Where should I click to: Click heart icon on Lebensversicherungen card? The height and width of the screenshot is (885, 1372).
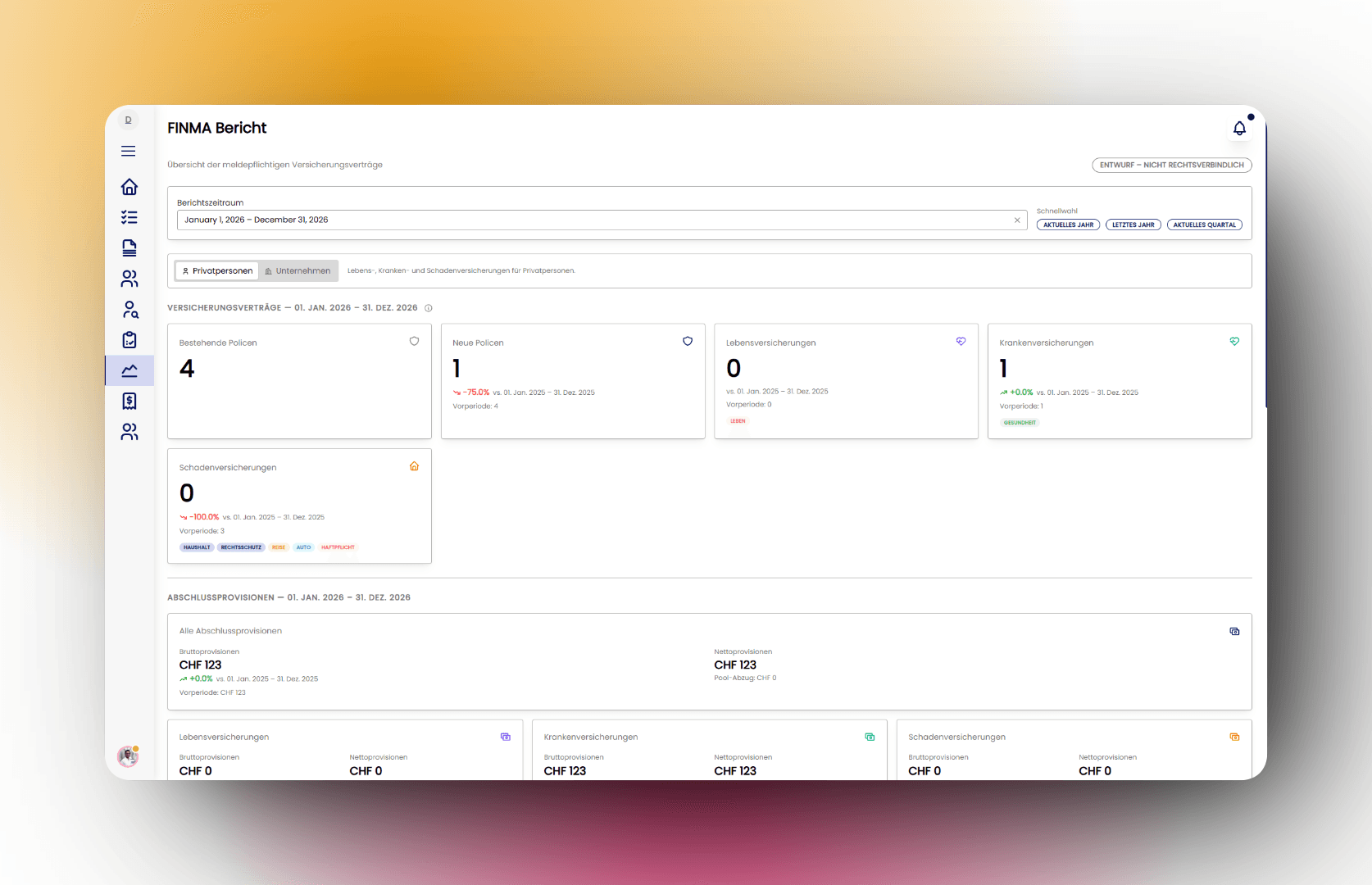(961, 341)
